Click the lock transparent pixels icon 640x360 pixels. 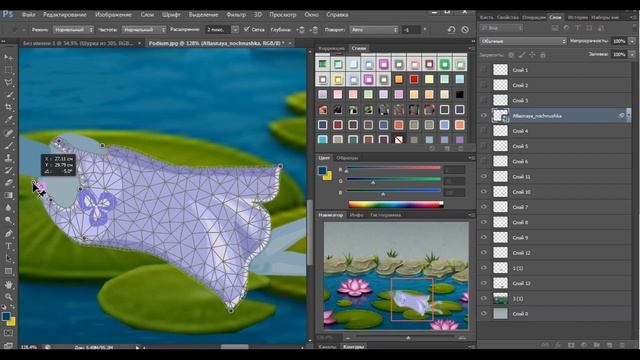tap(511, 55)
